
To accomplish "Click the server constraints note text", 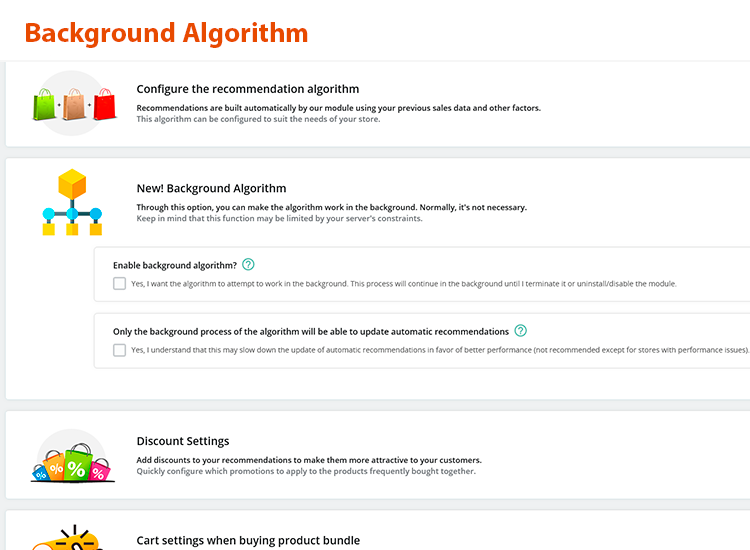I will (279, 218).
